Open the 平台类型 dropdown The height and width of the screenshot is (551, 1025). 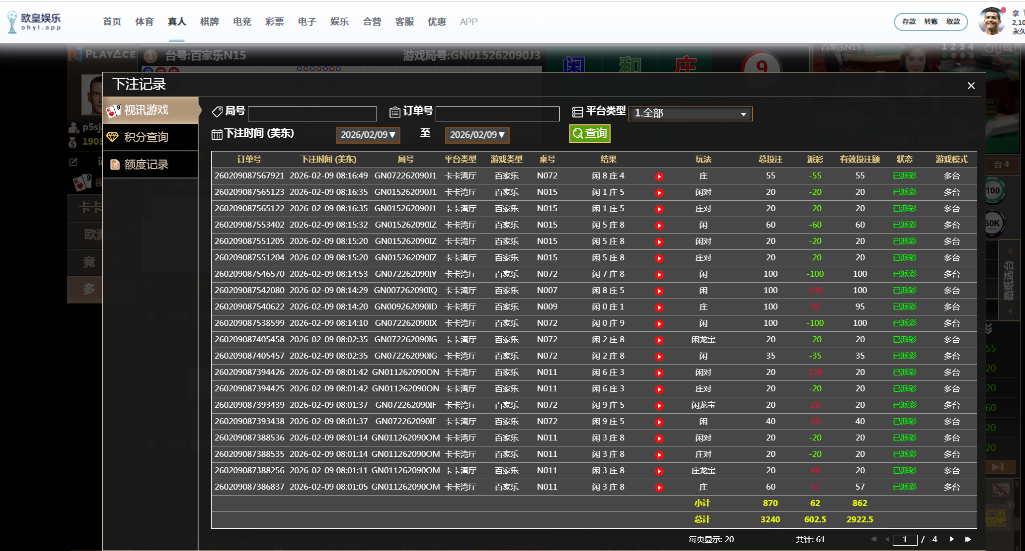(x=690, y=114)
